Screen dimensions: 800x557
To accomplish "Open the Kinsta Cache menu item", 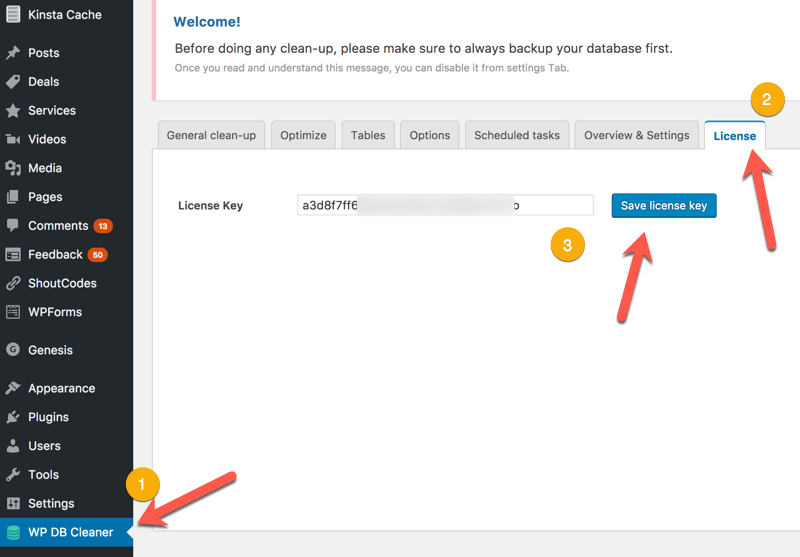I will pos(65,15).
